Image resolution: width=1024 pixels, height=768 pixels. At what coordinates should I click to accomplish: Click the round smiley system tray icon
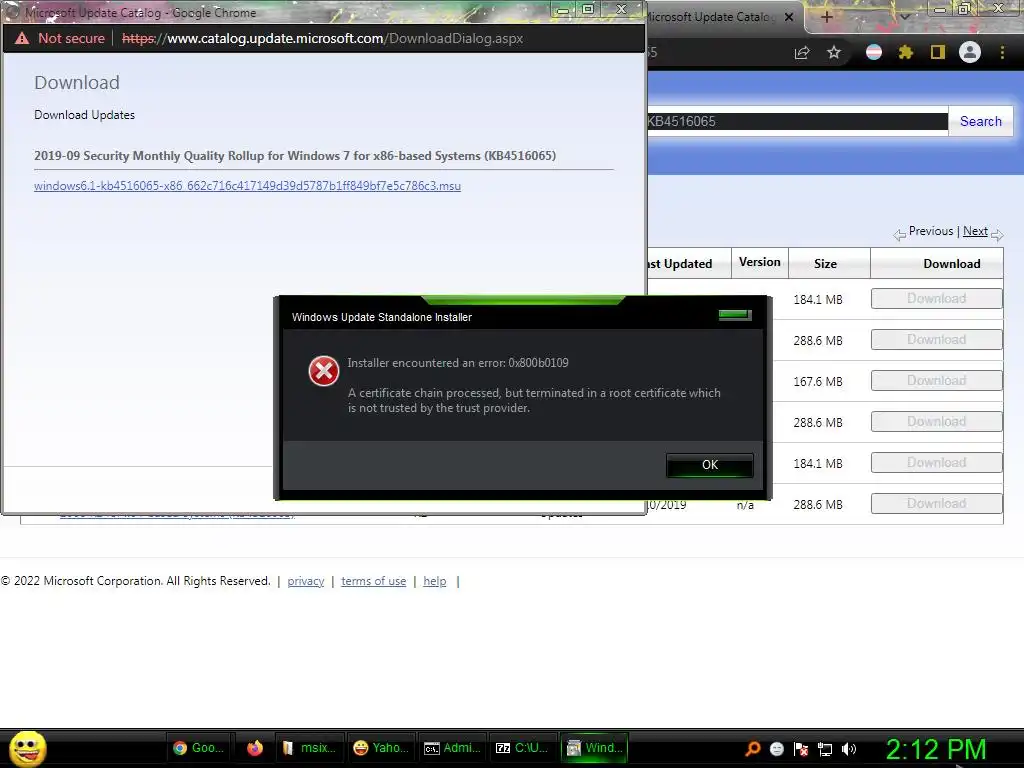click(x=776, y=749)
